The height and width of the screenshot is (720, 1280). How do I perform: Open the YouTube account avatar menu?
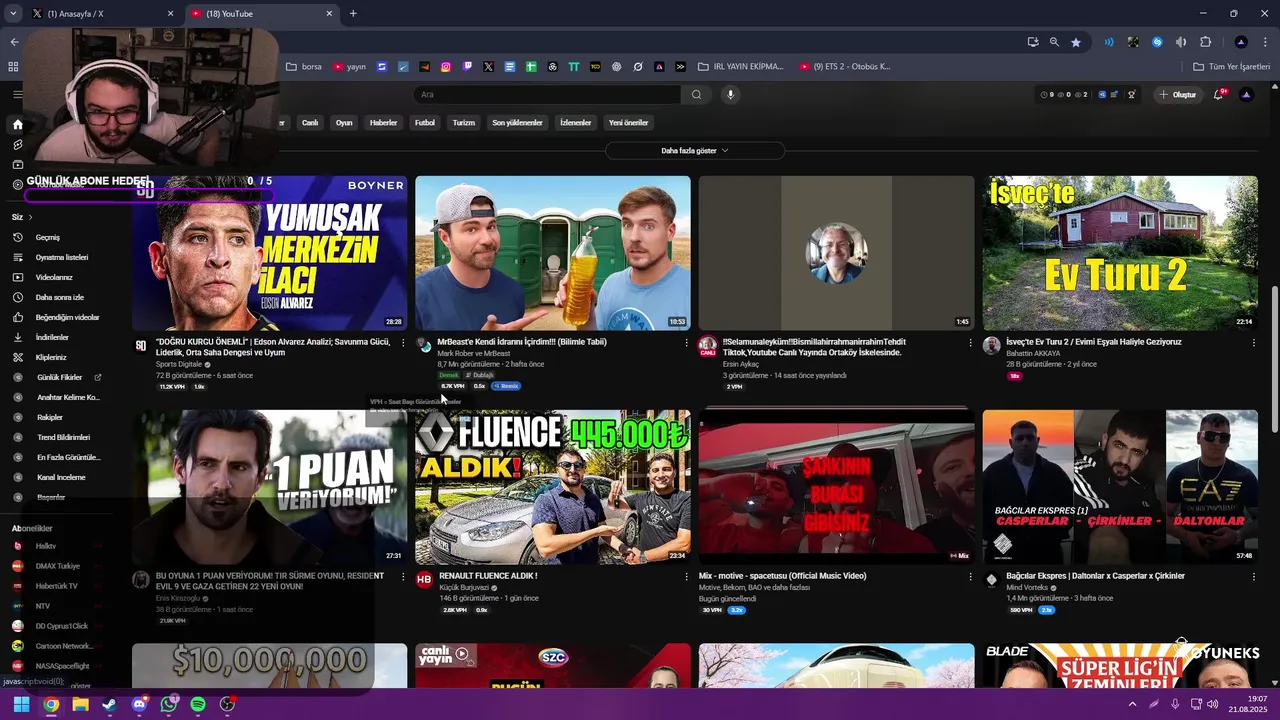[1246, 94]
